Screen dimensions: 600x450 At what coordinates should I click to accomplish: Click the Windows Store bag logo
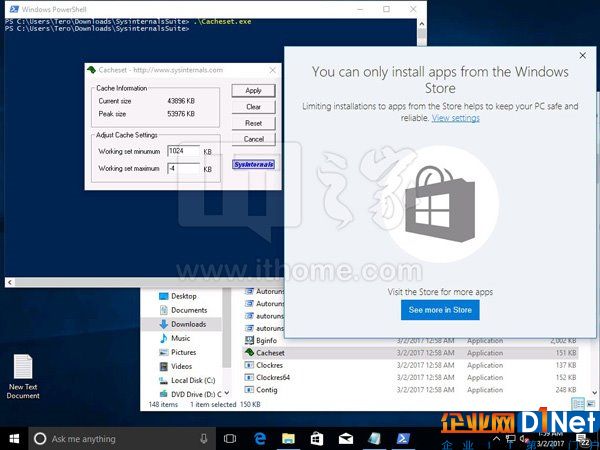point(440,204)
